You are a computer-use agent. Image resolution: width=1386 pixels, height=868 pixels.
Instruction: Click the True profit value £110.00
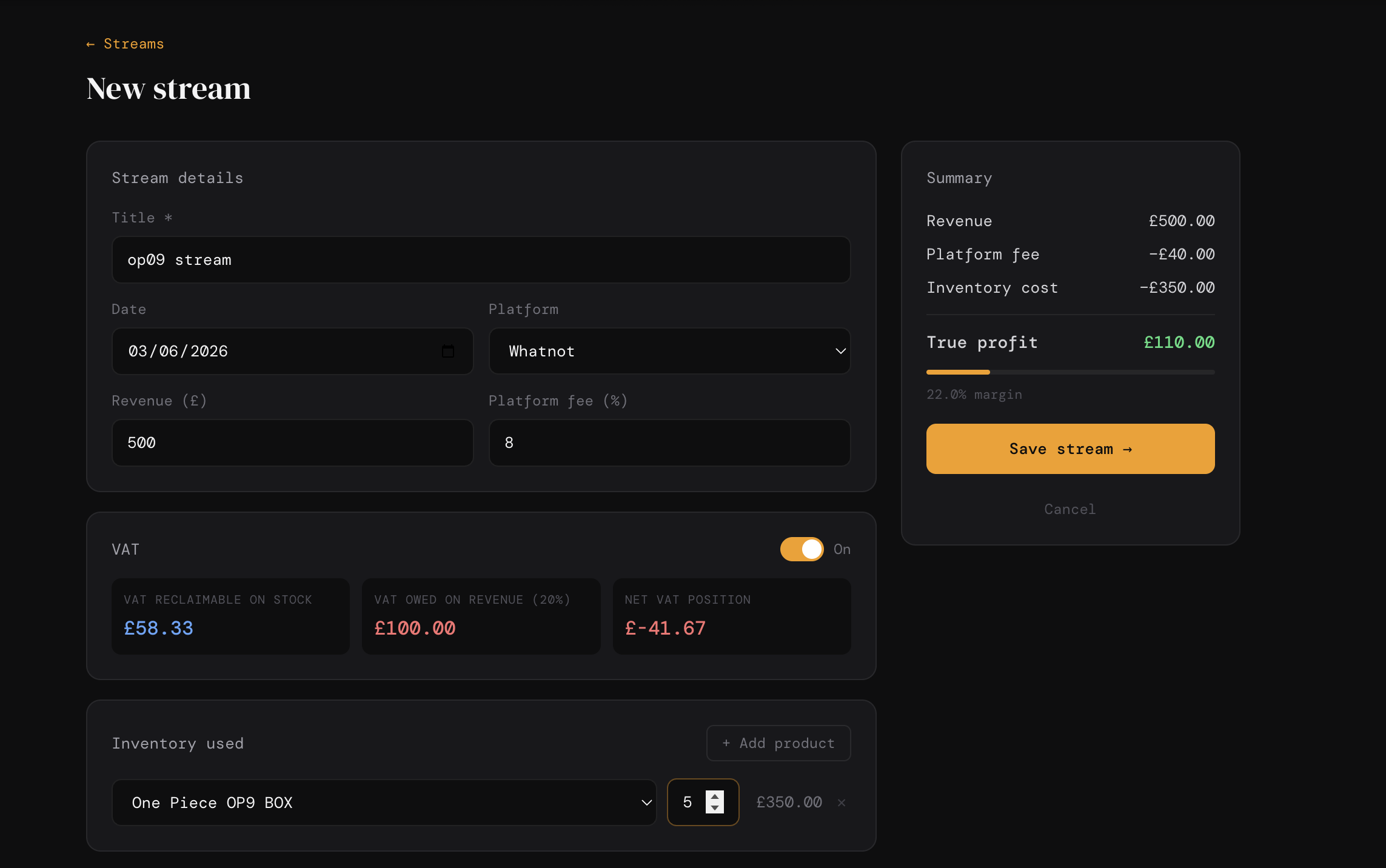pos(1179,342)
